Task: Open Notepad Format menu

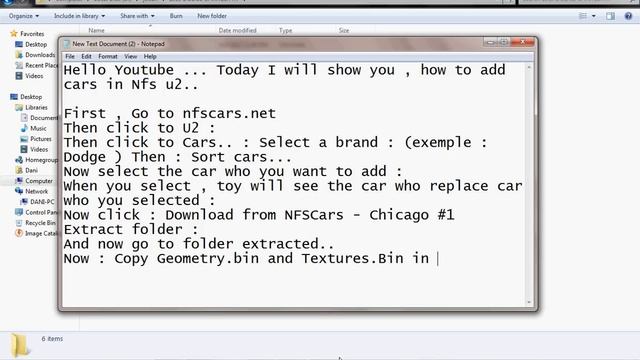Action: 108,56
